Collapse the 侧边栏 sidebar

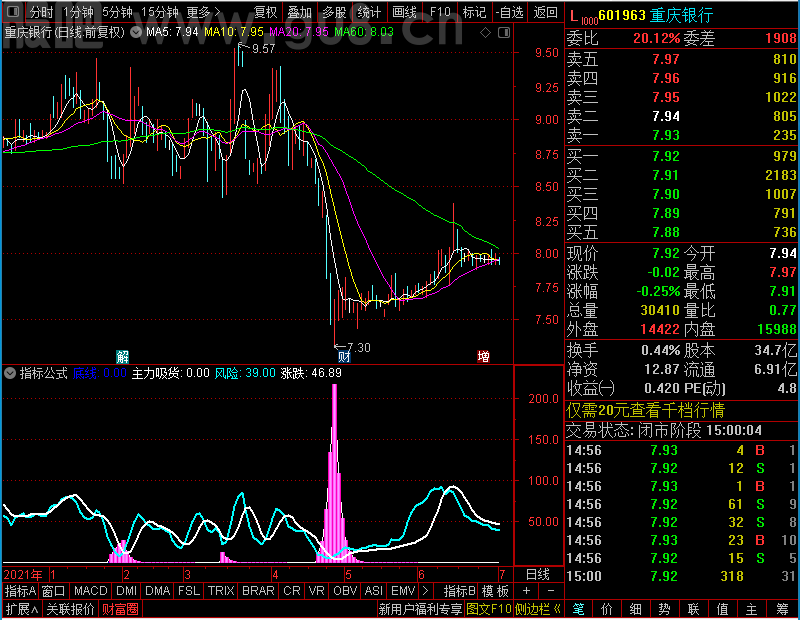[x=538, y=609]
